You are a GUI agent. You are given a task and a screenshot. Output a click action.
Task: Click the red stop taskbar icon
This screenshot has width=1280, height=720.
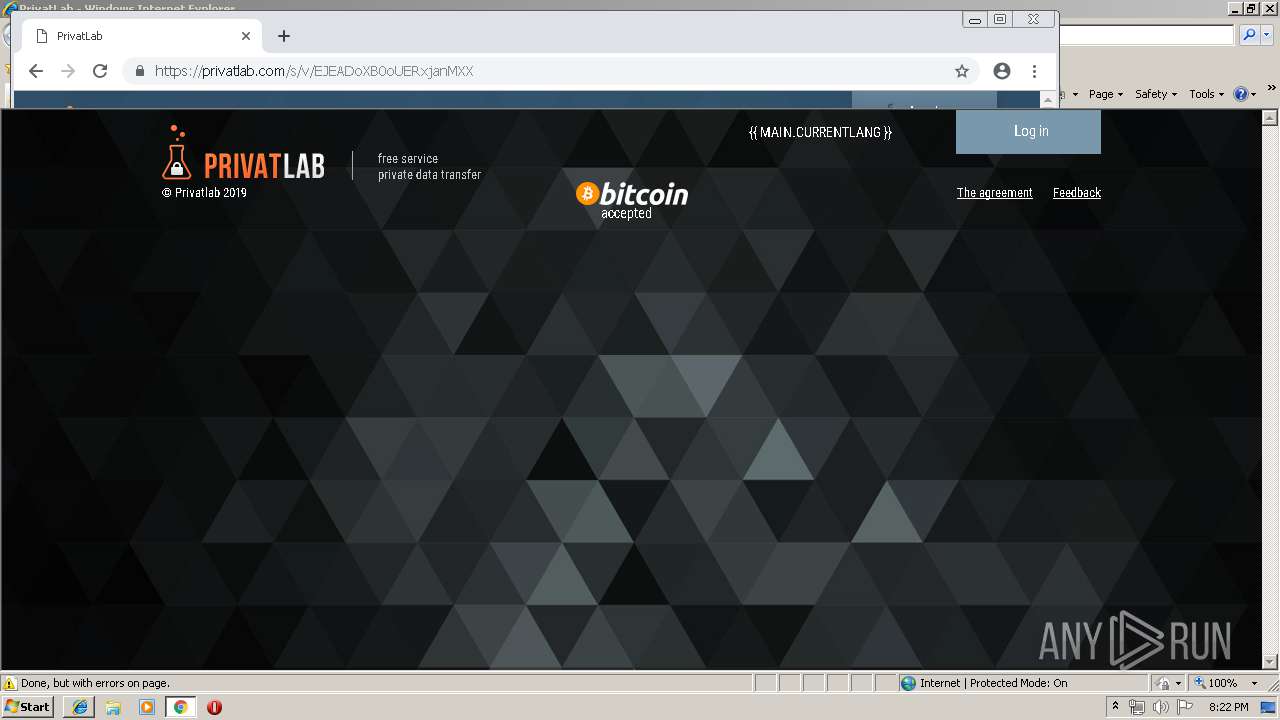(214, 707)
